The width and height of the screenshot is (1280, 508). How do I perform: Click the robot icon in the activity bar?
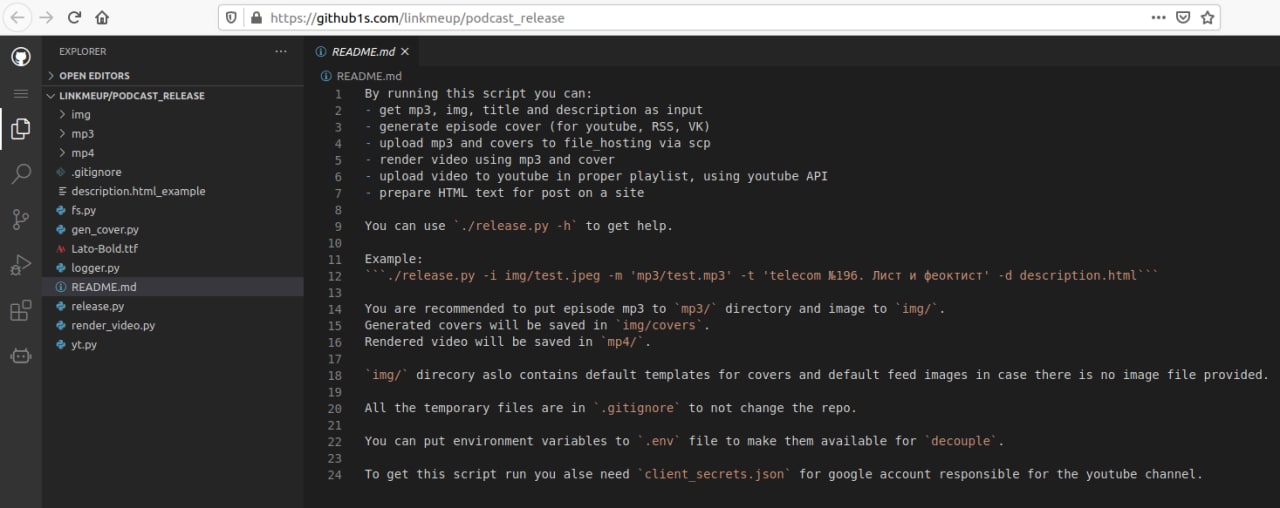[x=20, y=355]
